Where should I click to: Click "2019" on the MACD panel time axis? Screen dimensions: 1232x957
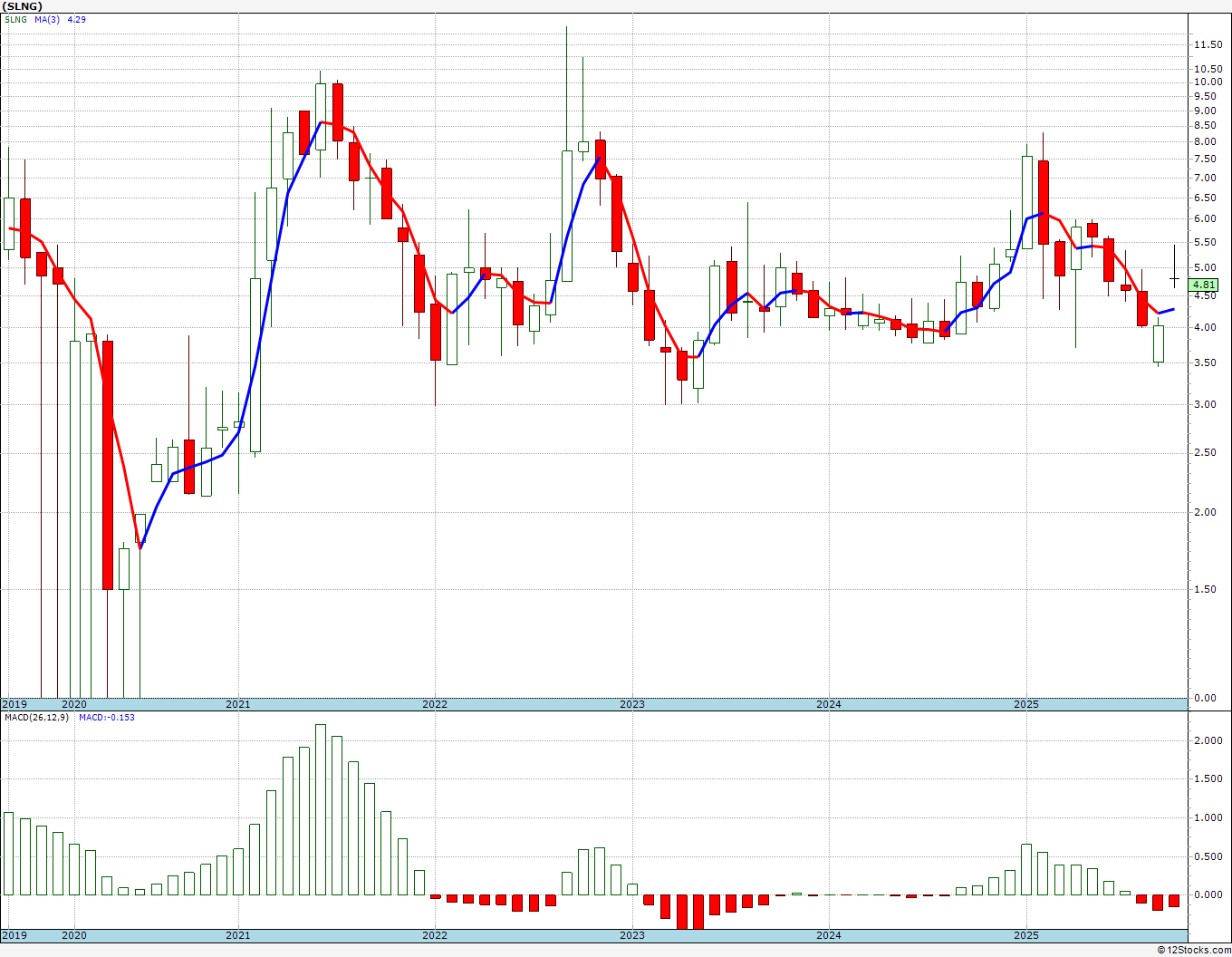[14, 935]
